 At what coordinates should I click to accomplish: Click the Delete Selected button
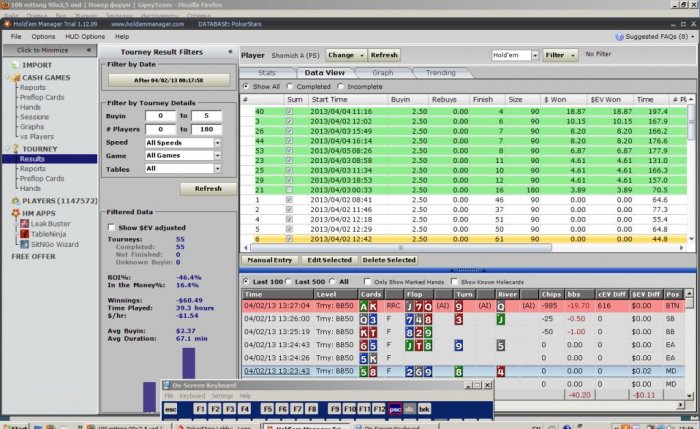389,260
